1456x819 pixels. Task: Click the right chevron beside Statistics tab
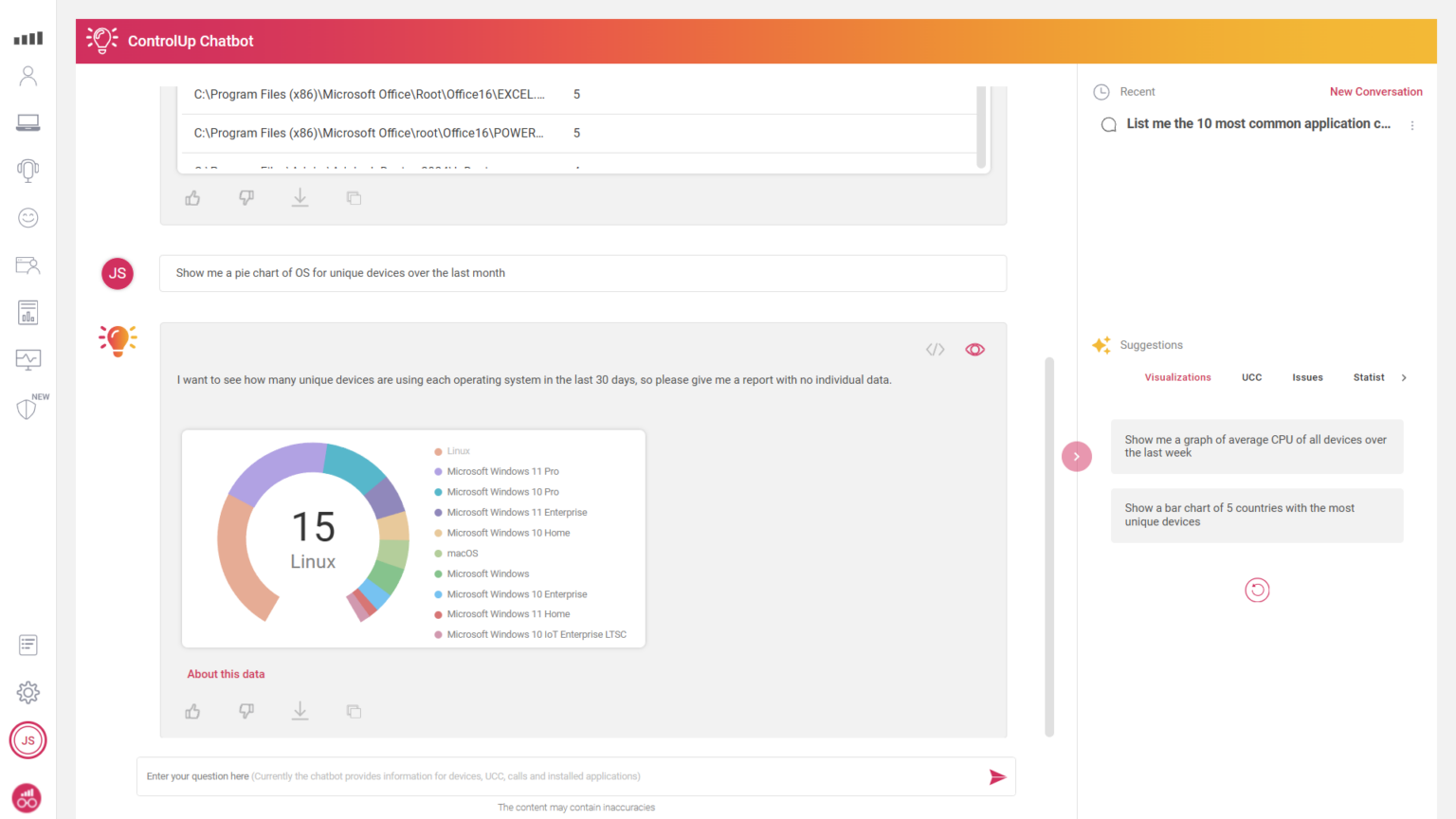1403,376
